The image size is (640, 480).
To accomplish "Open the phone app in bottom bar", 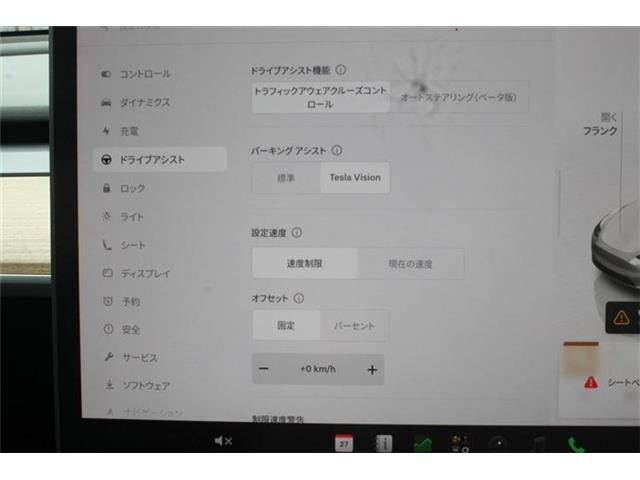I will (x=576, y=444).
